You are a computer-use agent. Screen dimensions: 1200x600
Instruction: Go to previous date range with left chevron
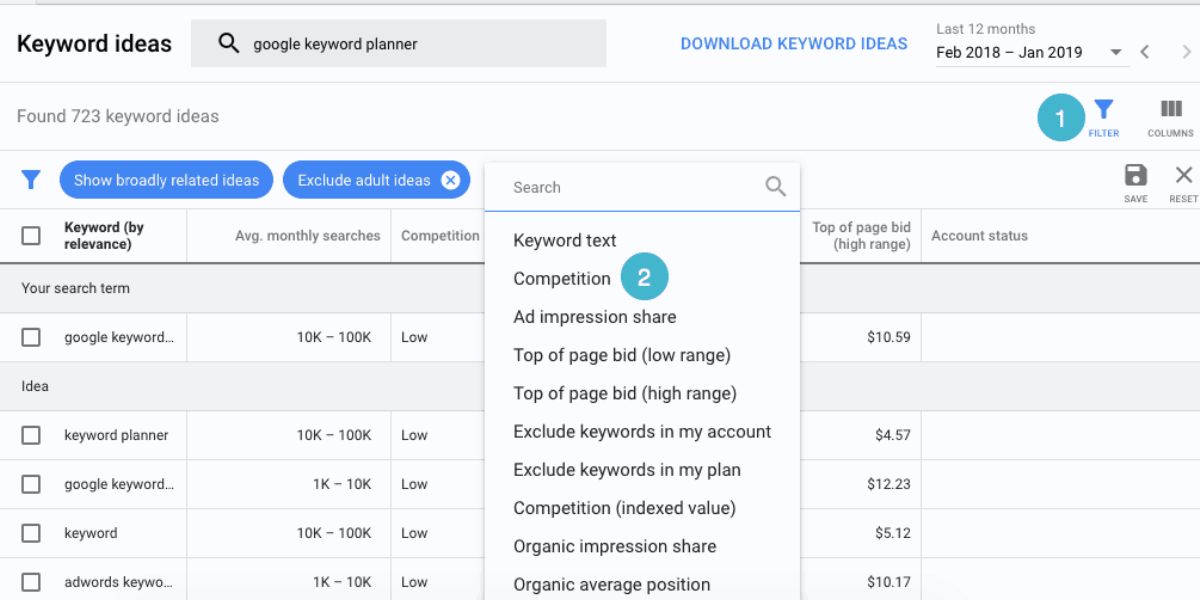pyautogui.click(x=1145, y=52)
